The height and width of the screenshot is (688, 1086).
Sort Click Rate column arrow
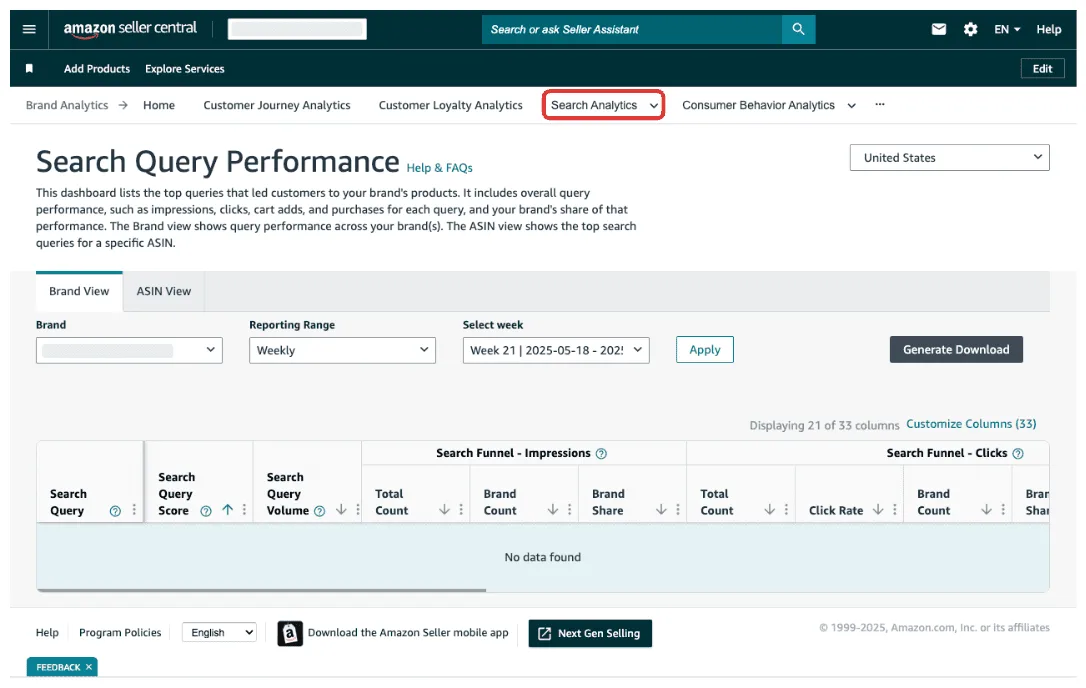878,510
